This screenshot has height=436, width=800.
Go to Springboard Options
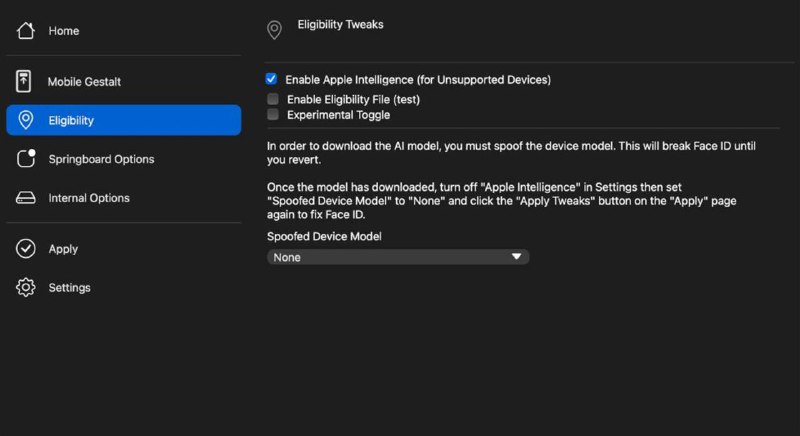tap(102, 159)
